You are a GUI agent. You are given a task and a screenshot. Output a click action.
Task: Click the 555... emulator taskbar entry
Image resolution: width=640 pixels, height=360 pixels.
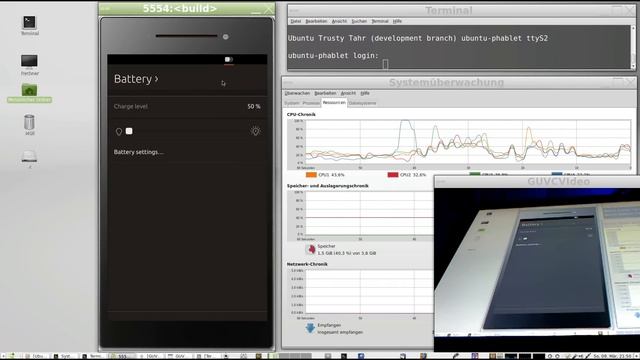click(122, 356)
